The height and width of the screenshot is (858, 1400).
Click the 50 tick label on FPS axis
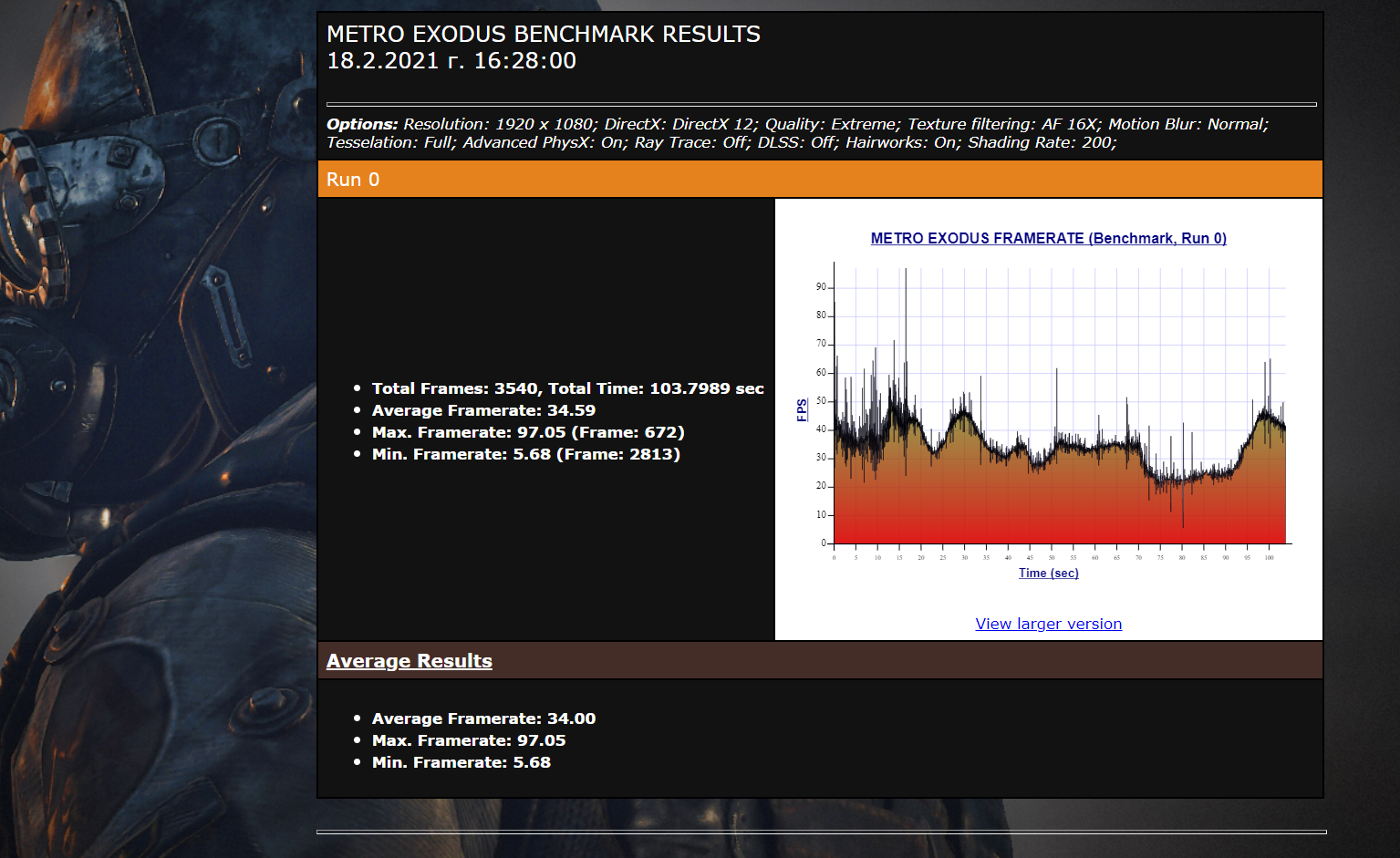(x=821, y=401)
